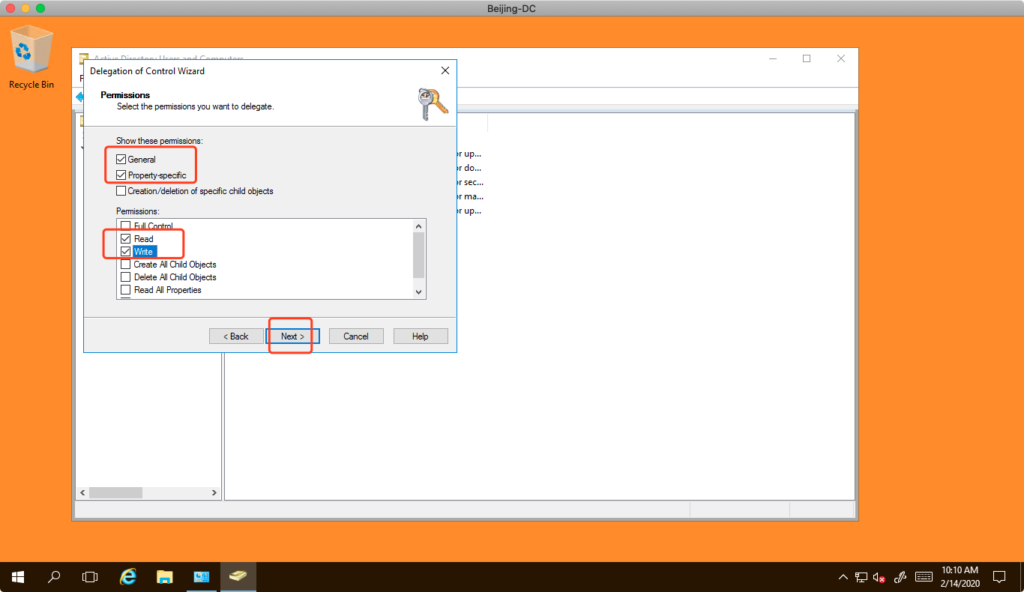
Task: Launch Internet Explorer from the taskbar
Action: click(x=128, y=577)
